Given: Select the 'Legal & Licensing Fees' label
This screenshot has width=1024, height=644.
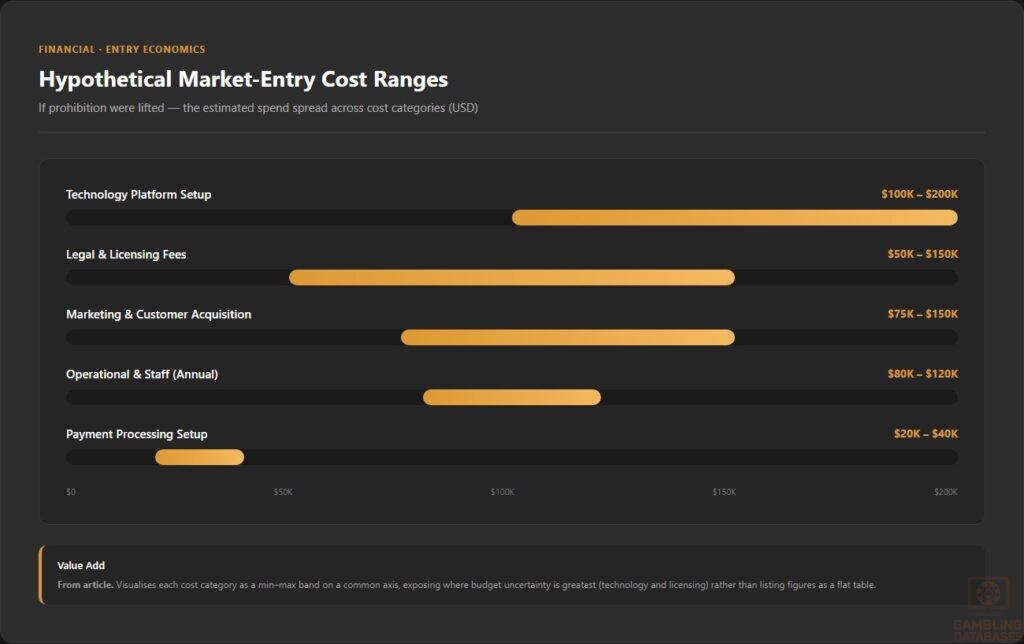Looking at the screenshot, I should pyautogui.click(x=126, y=255).
